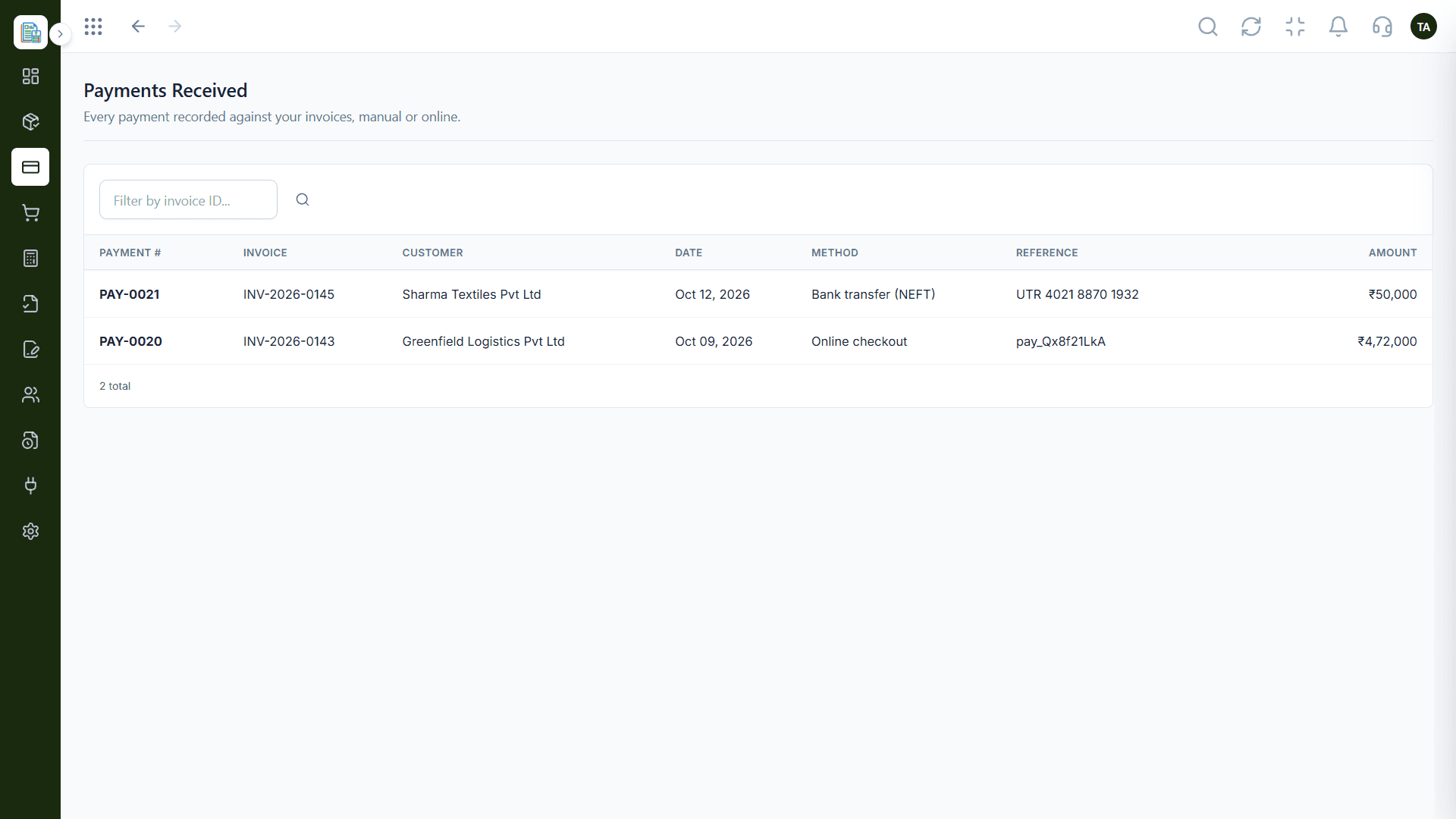Click customer Greenfield Logistics Pvt Ltd

[x=484, y=341]
